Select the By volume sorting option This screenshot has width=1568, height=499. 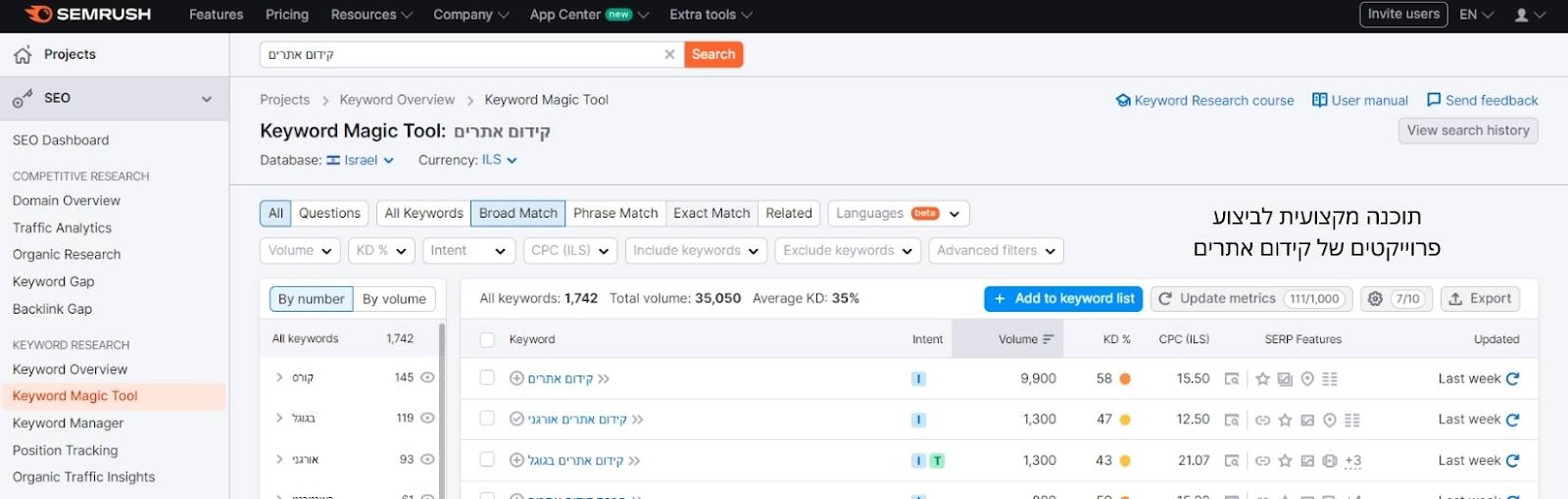point(394,299)
